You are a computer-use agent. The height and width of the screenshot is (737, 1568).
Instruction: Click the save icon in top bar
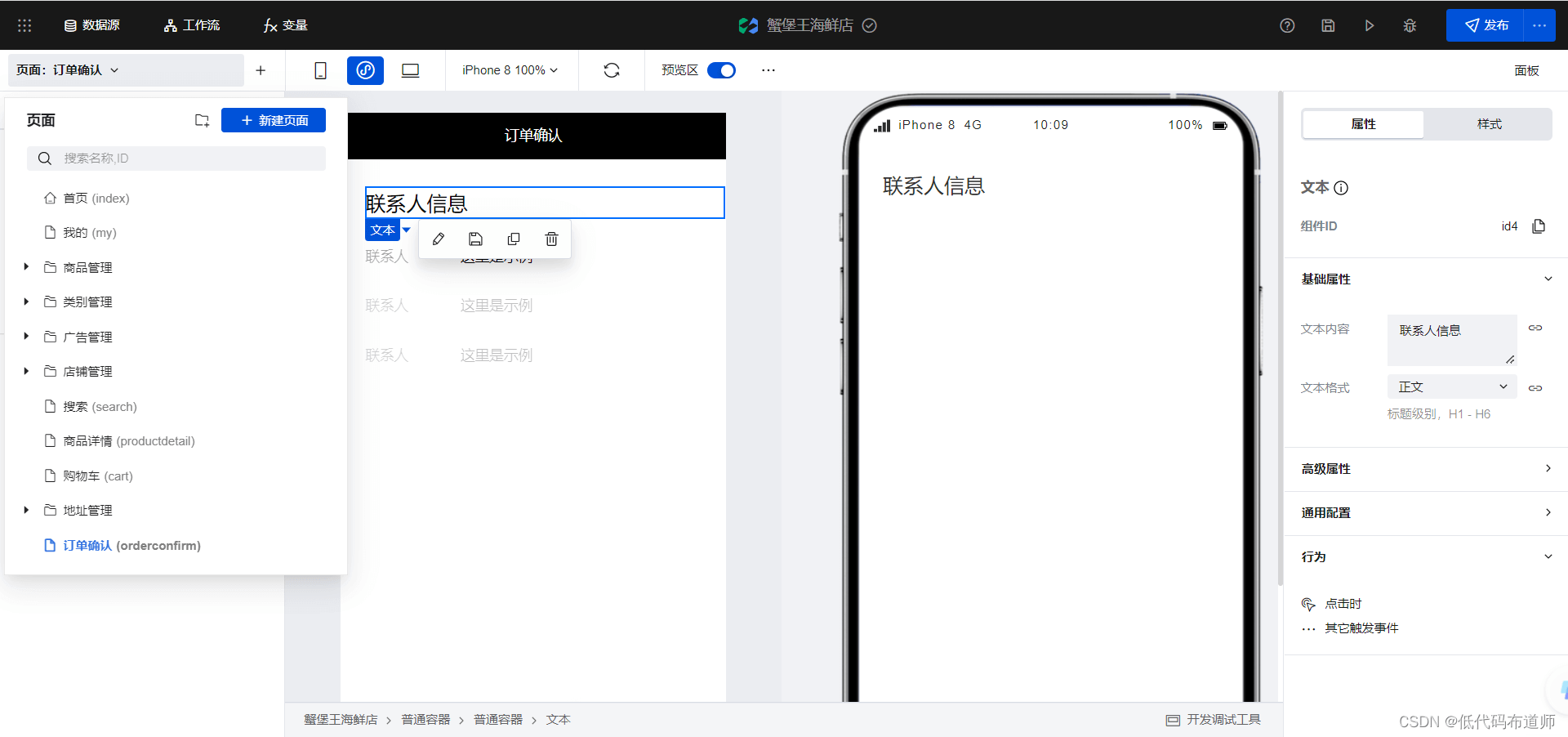pos(1328,25)
